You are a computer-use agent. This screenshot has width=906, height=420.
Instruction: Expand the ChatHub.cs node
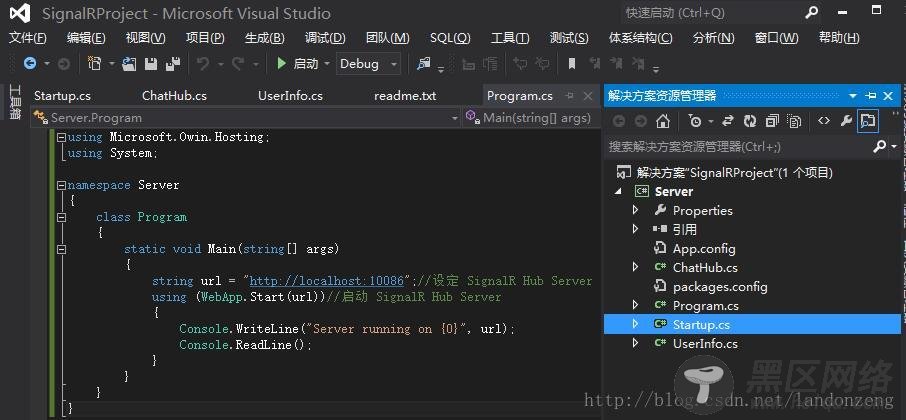point(636,267)
